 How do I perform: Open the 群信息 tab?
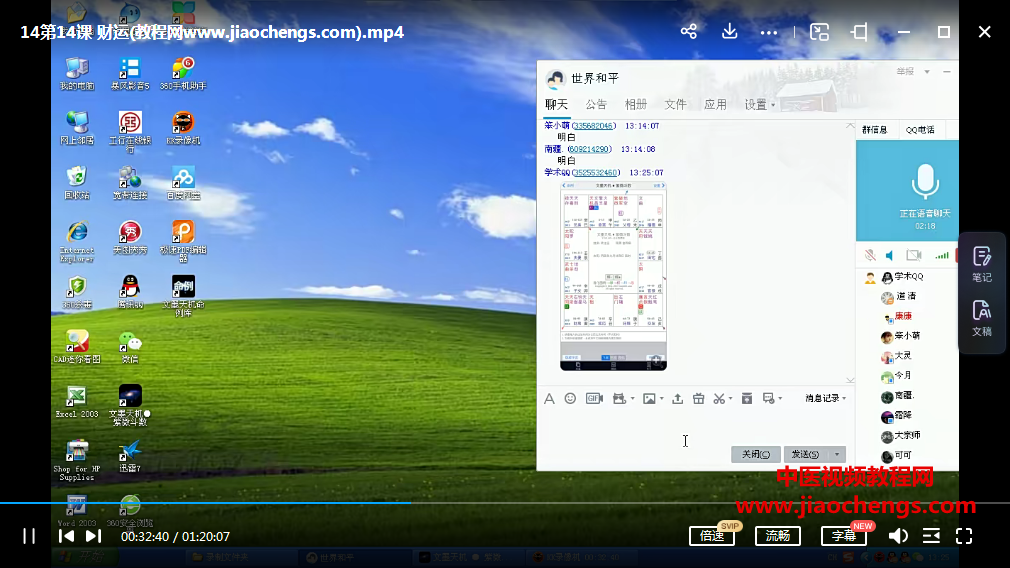pos(875,130)
